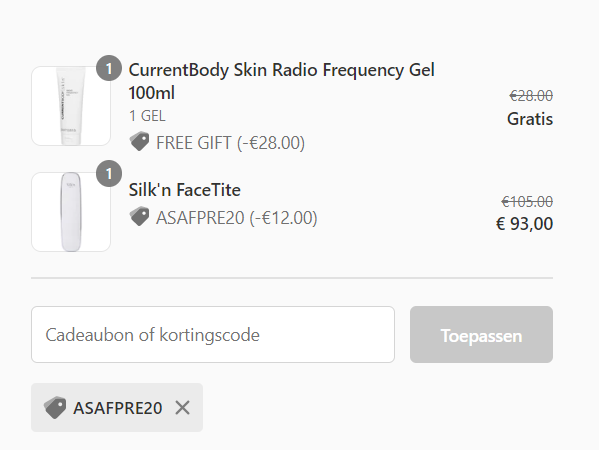599x450 pixels.
Task: Click the struck-through €105.00 price
Action: 527,201
